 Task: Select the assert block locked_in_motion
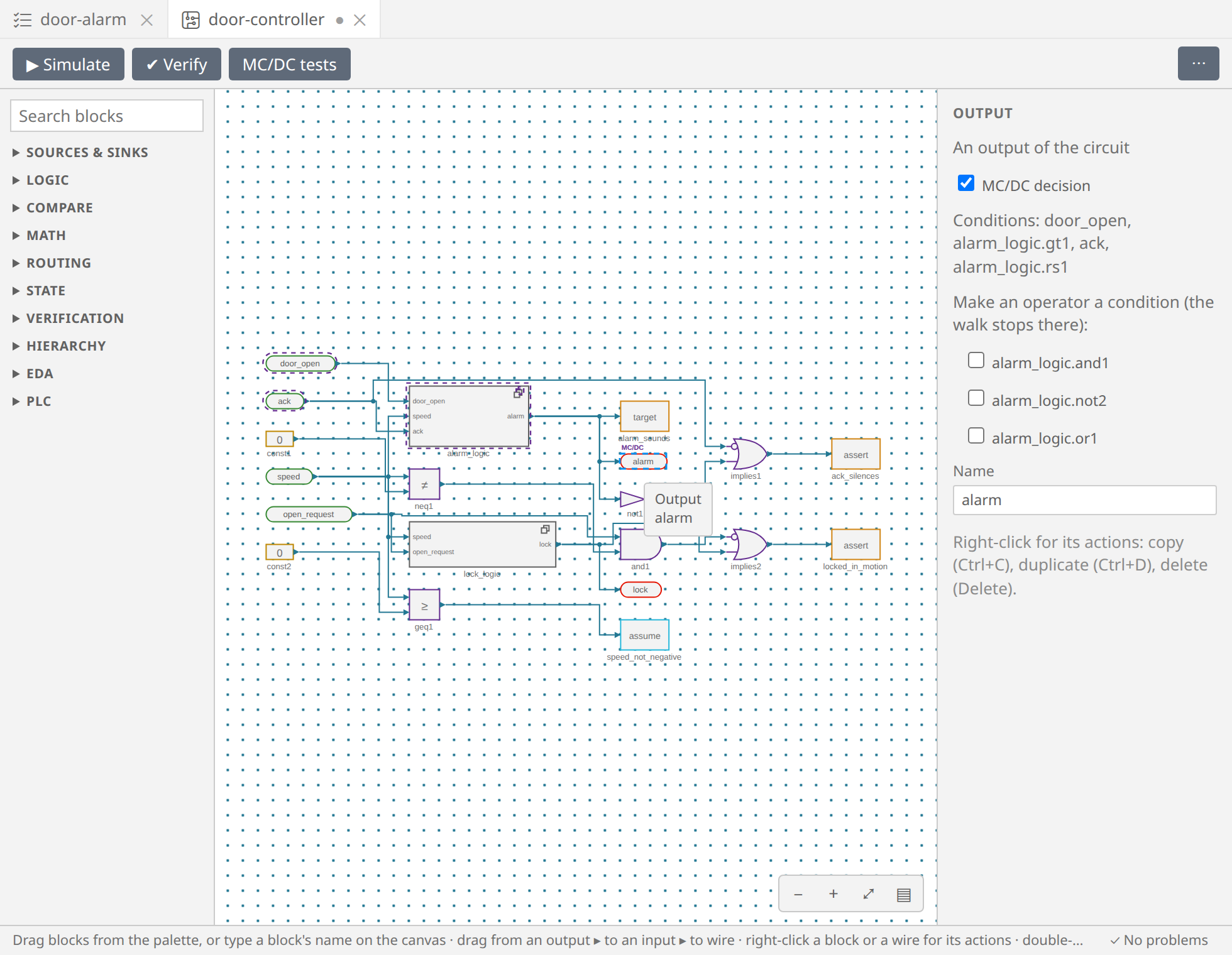[855, 545]
